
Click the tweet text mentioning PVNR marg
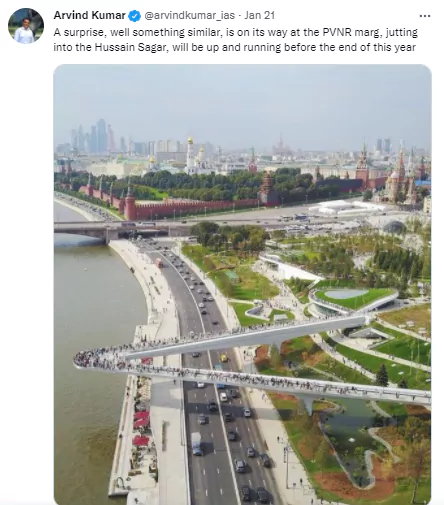pyautogui.click(x=236, y=32)
